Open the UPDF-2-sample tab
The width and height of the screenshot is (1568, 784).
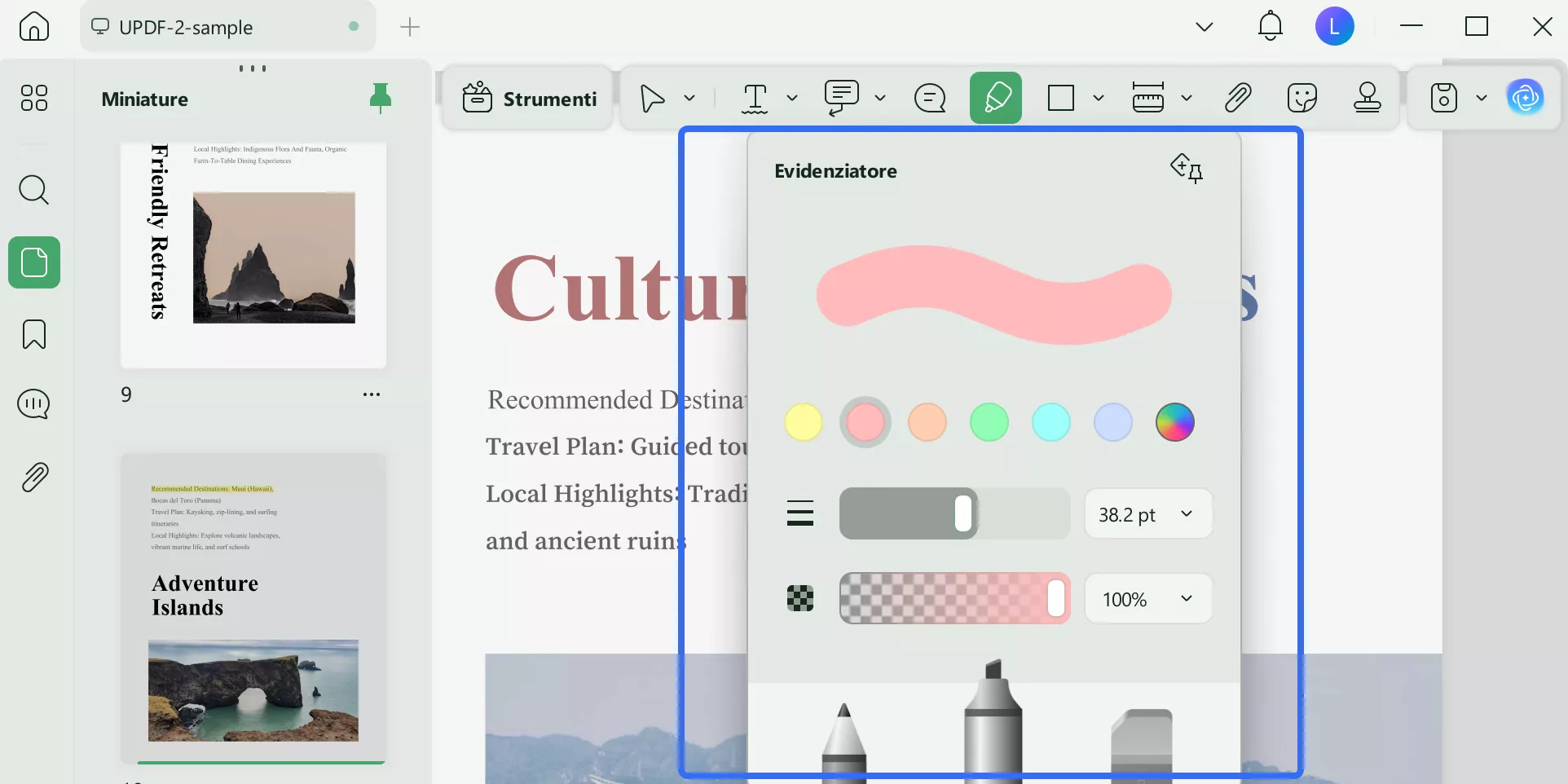228,27
